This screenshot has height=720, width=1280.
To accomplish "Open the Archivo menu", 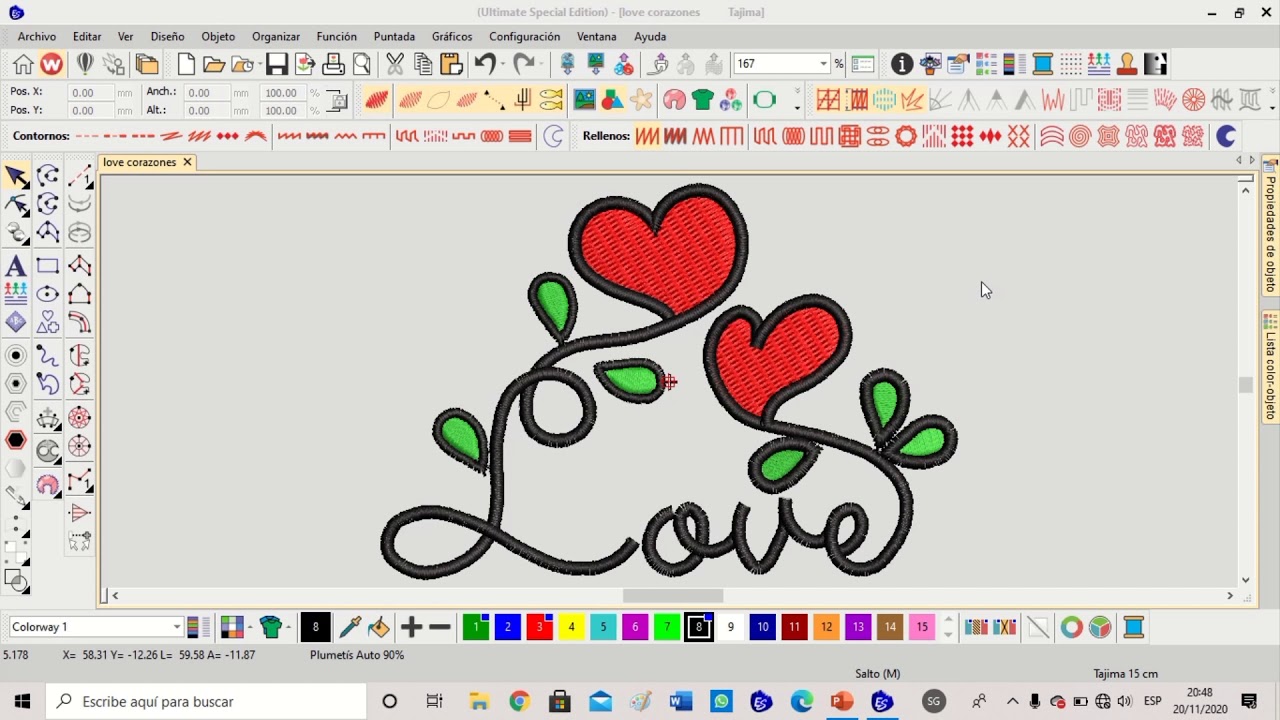I will pyautogui.click(x=37, y=36).
